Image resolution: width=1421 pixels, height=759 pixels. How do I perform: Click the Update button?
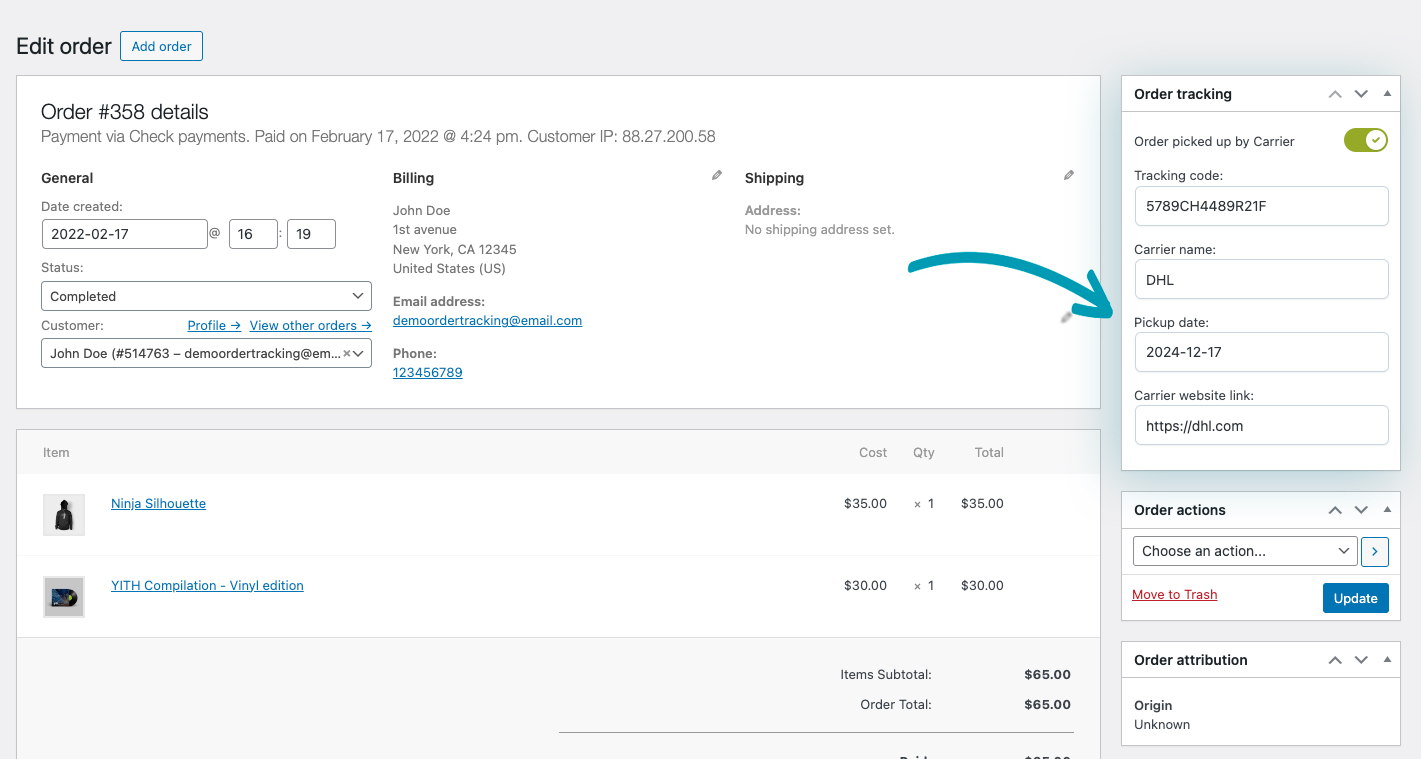click(1356, 598)
